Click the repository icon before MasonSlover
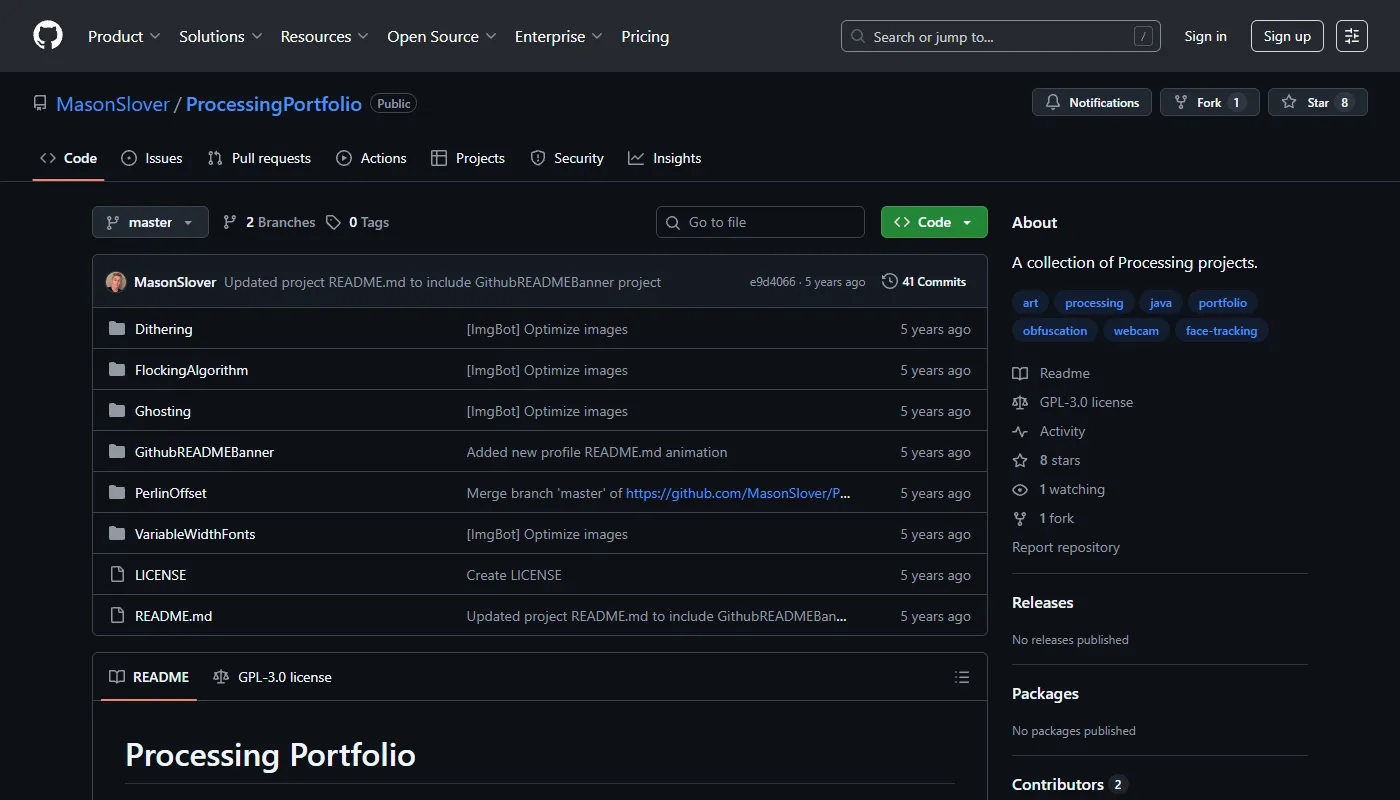Image resolution: width=1400 pixels, height=800 pixels. (x=40, y=103)
